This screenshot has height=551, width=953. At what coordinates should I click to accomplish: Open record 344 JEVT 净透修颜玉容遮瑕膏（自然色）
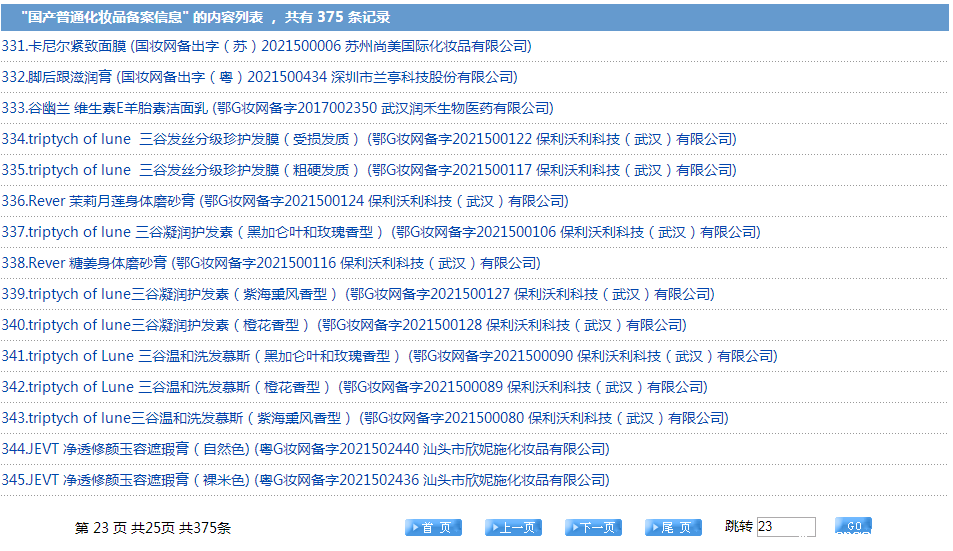[306, 449]
